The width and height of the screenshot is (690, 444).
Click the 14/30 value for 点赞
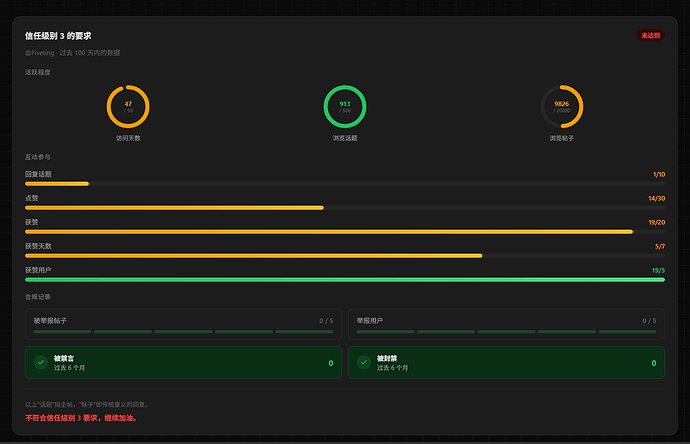[x=657, y=198]
